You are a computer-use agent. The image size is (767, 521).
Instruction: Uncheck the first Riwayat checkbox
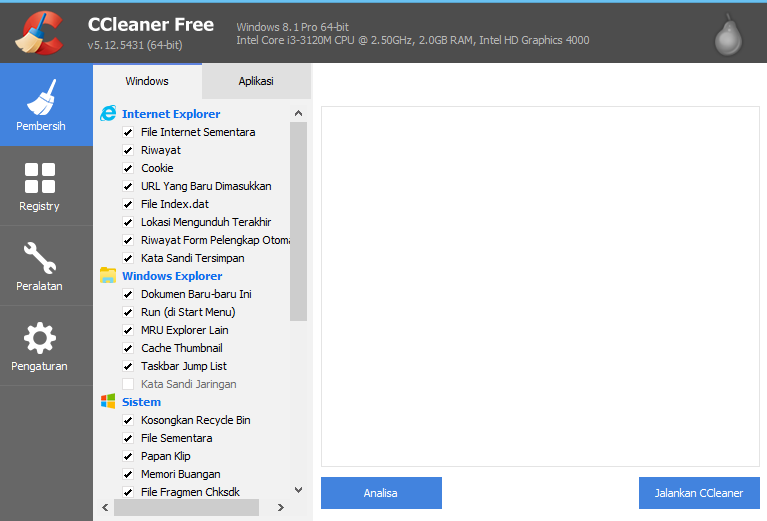pos(128,150)
